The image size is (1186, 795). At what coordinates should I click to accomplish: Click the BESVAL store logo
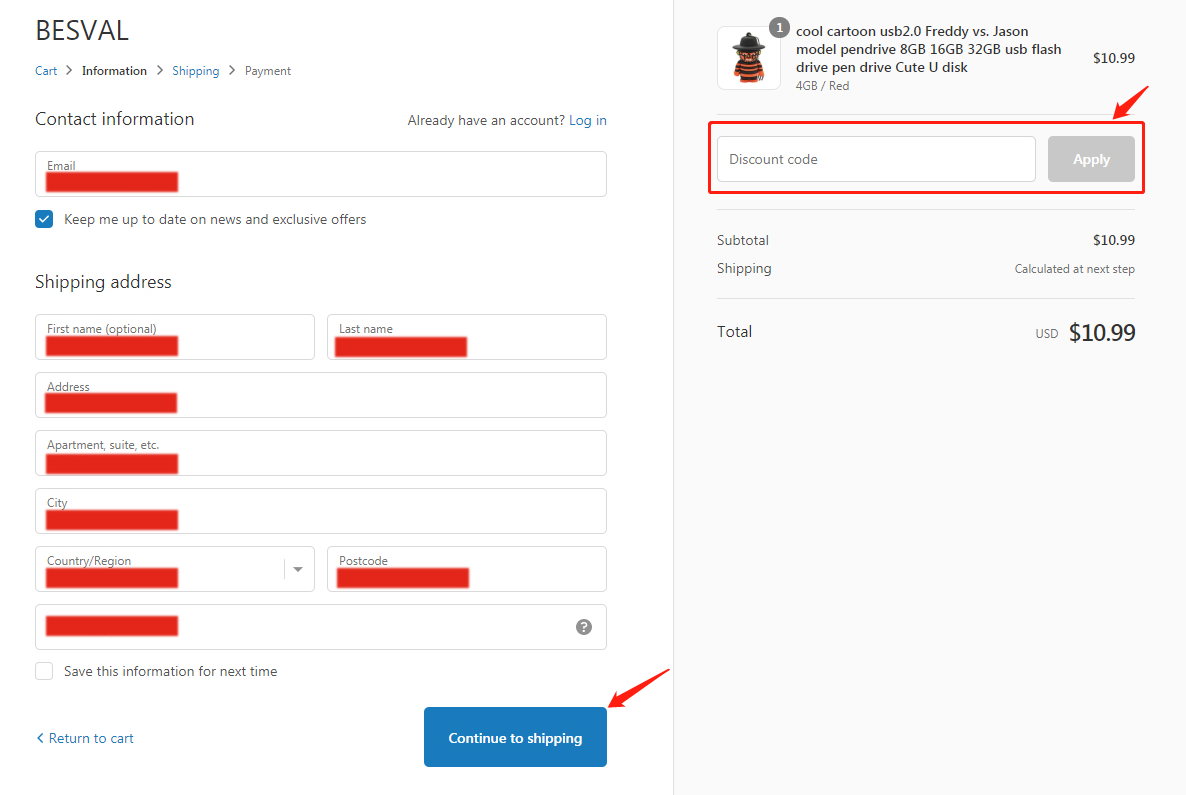pyautogui.click(x=82, y=31)
